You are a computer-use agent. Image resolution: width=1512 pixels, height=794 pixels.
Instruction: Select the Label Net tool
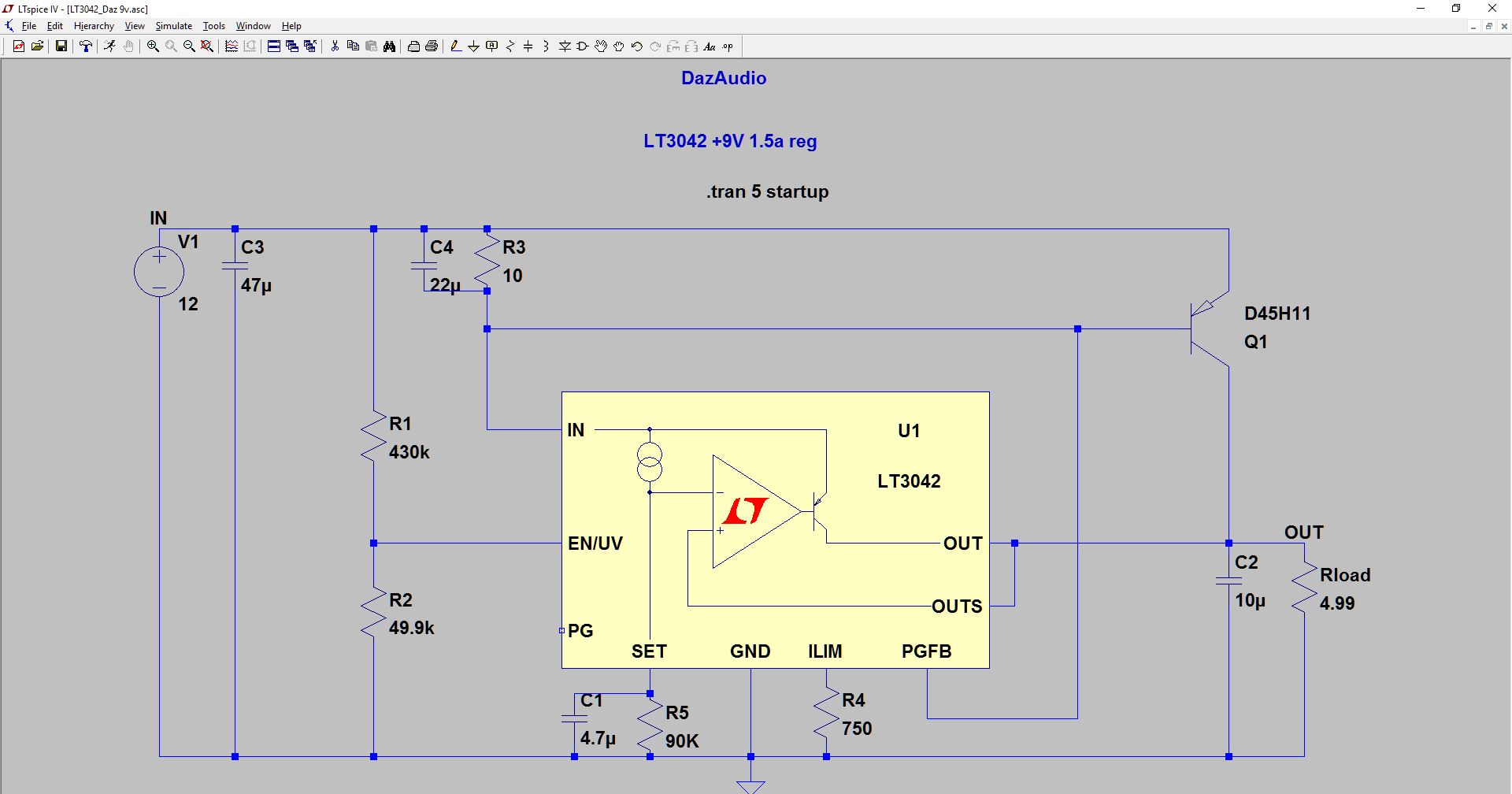(x=492, y=46)
